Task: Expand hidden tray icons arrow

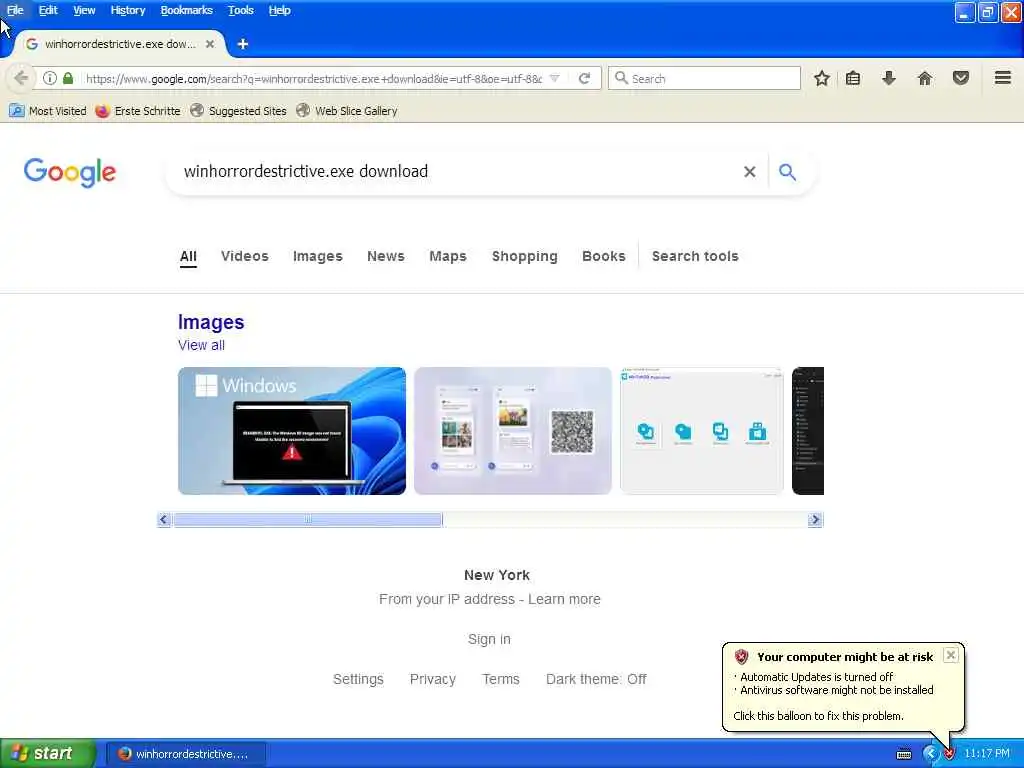Action: [930, 754]
